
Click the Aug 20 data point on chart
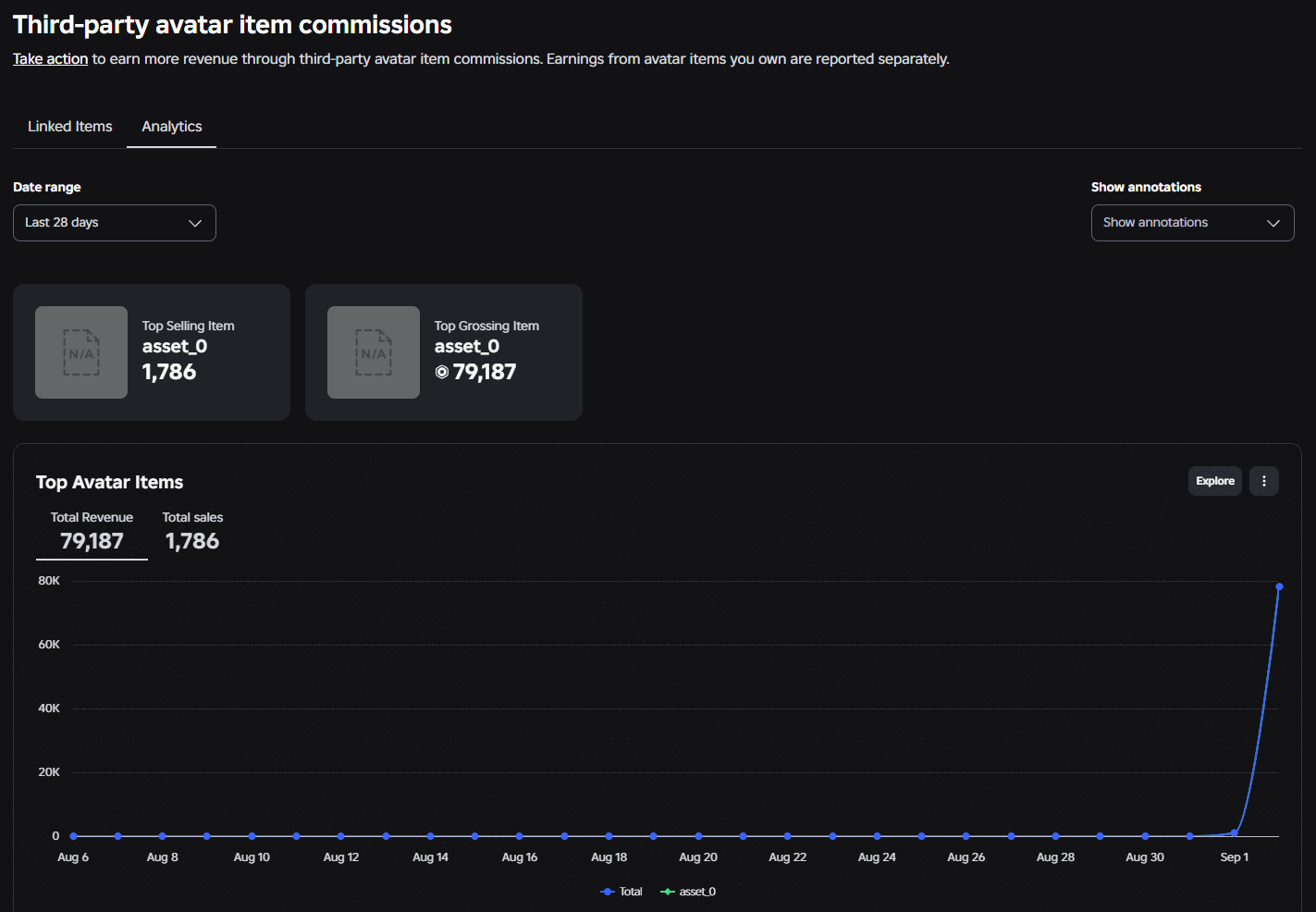(x=698, y=836)
